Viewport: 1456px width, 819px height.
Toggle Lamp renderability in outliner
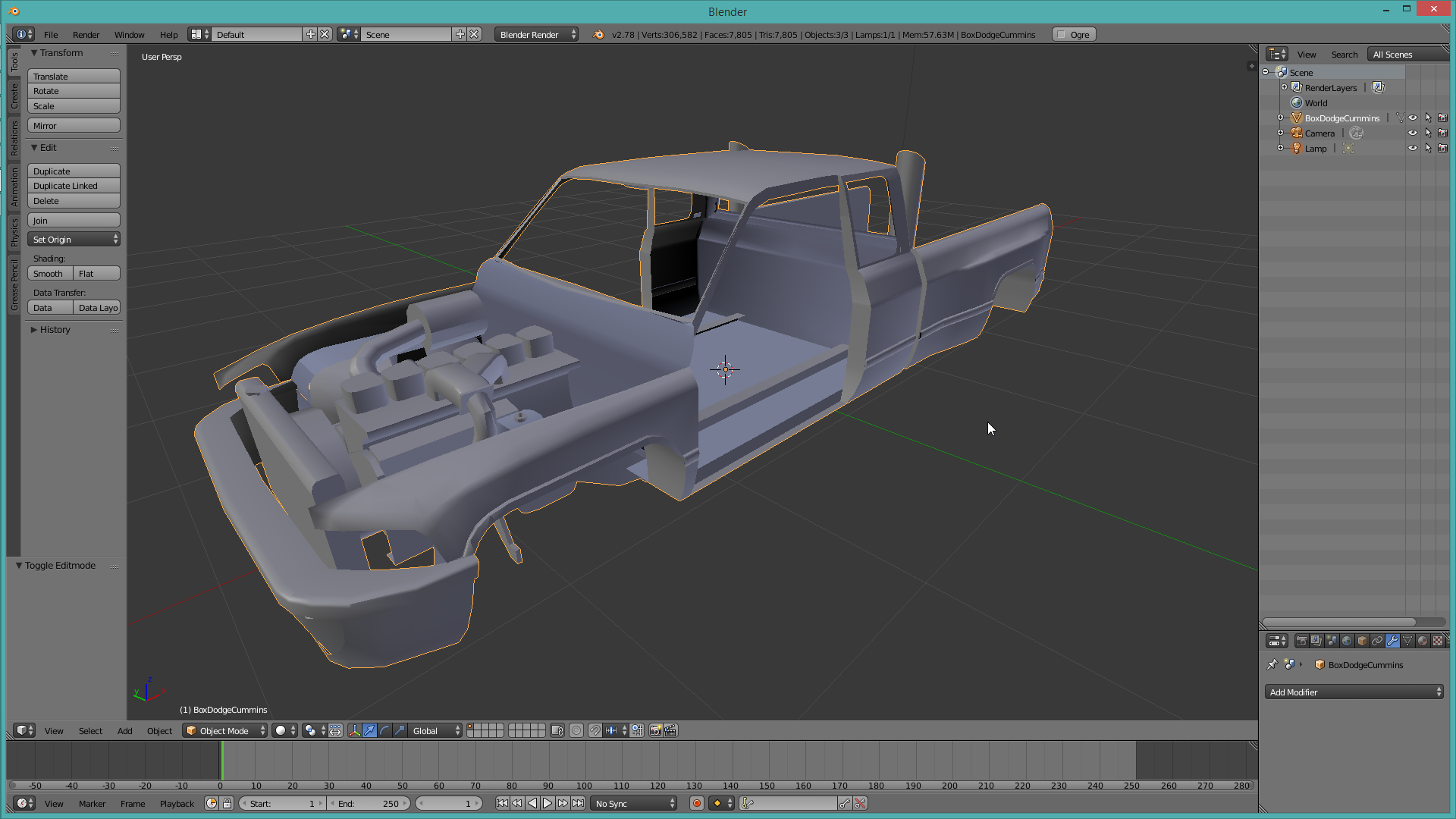click(x=1442, y=149)
